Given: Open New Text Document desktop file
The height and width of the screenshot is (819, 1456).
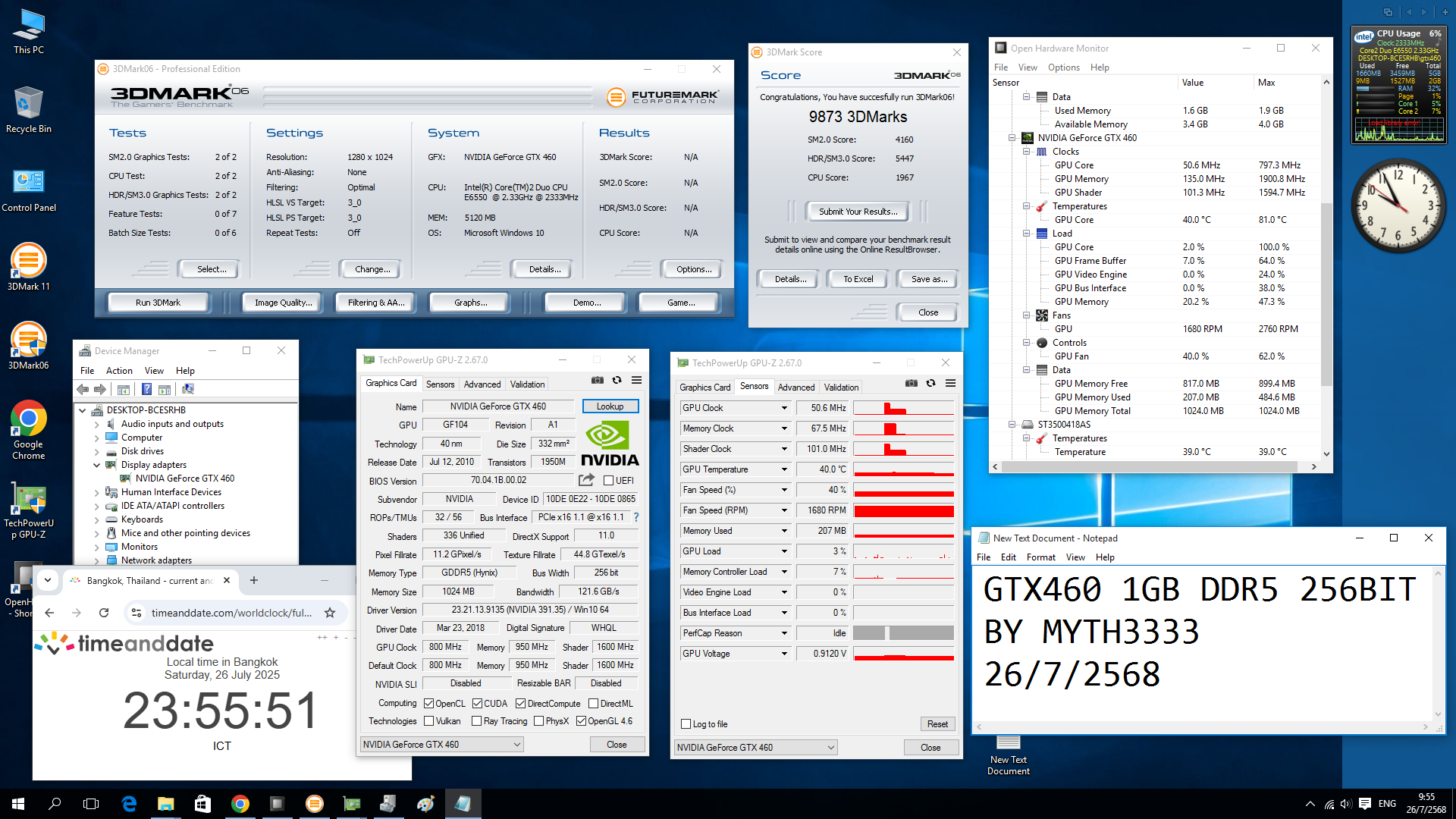Looking at the screenshot, I should click(1009, 755).
